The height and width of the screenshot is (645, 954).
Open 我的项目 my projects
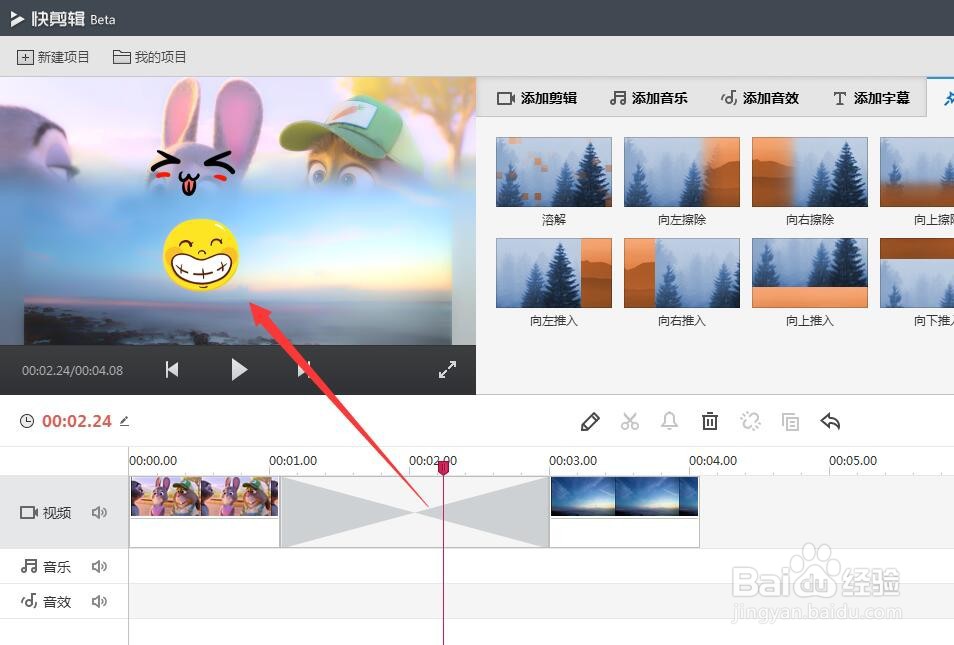coord(150,57)
